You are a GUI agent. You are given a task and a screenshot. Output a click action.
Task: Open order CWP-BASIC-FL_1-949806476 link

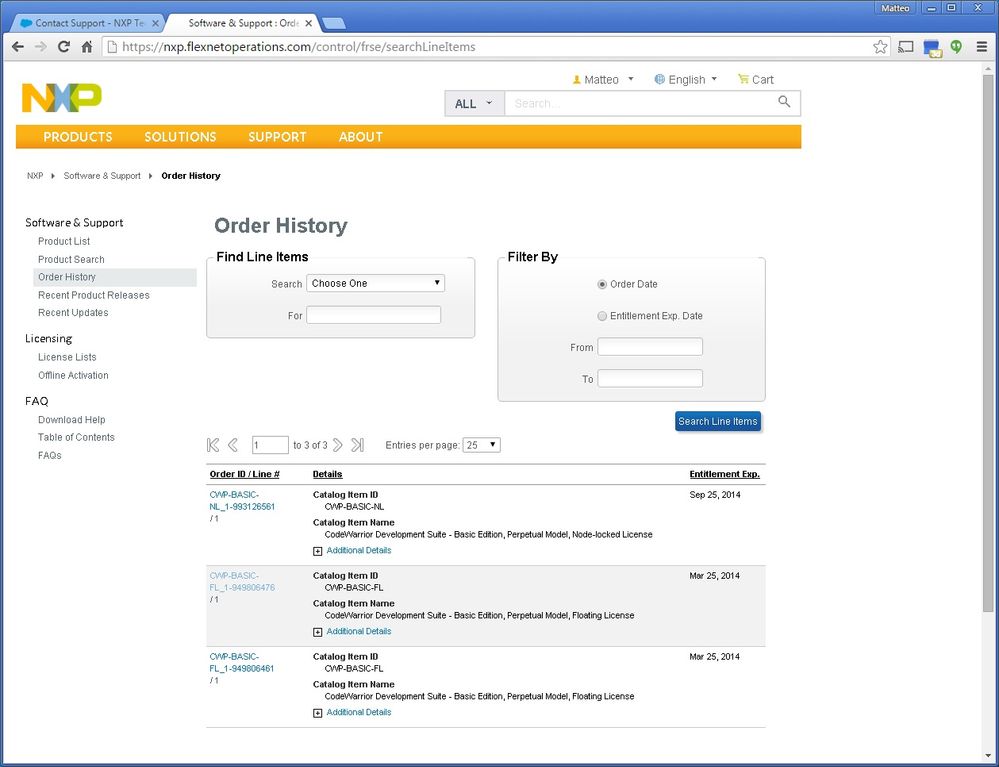click(242, 582)
